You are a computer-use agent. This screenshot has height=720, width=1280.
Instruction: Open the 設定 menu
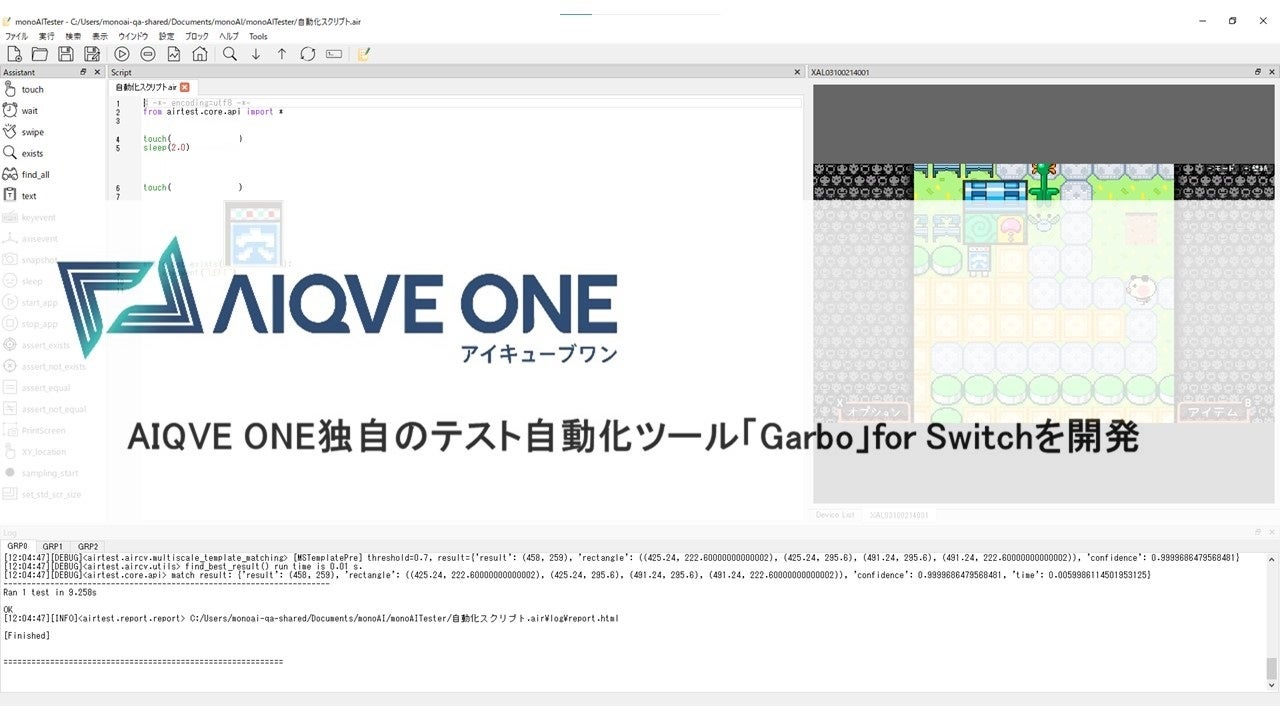click(x=167, y=36)
